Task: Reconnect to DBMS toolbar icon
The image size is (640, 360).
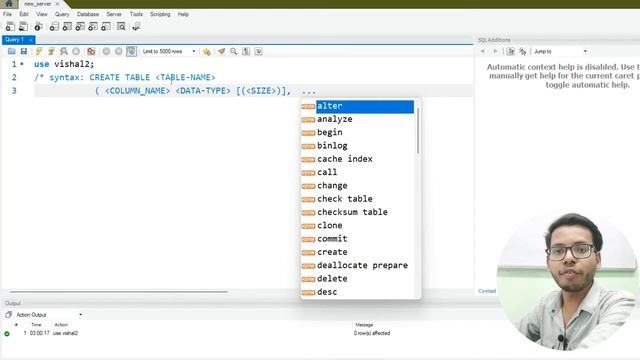Action: 136,27
